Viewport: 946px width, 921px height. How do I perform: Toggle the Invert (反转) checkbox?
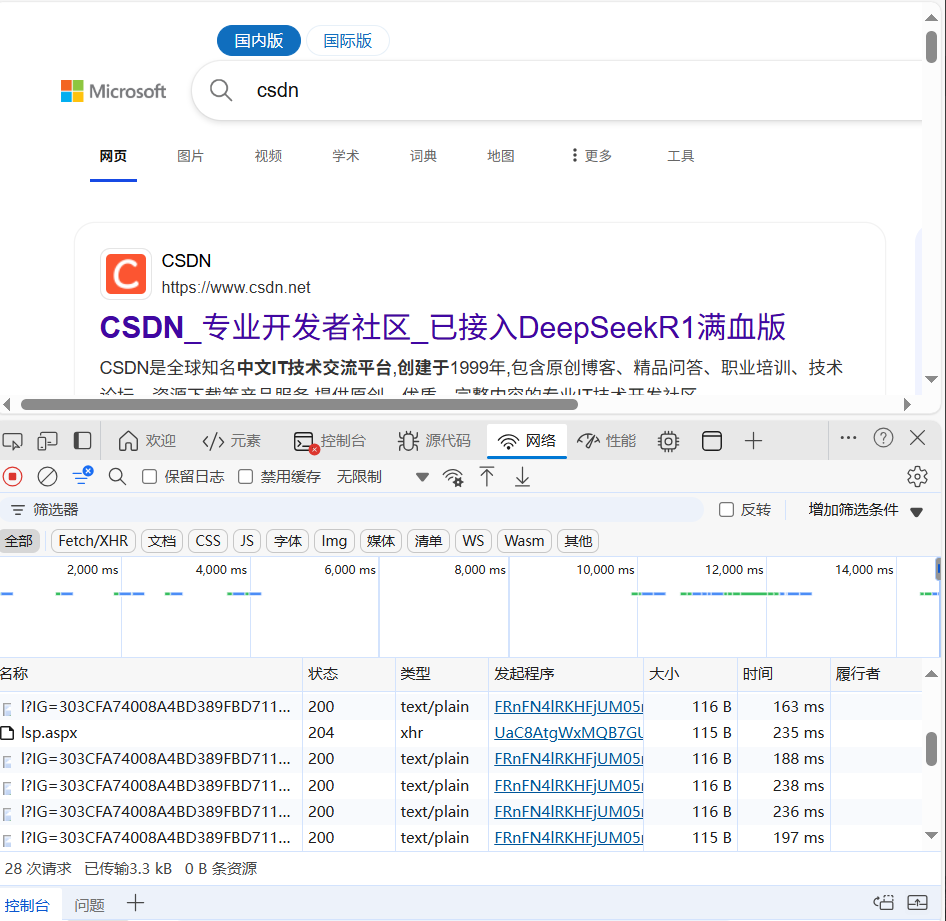point(726,510)
